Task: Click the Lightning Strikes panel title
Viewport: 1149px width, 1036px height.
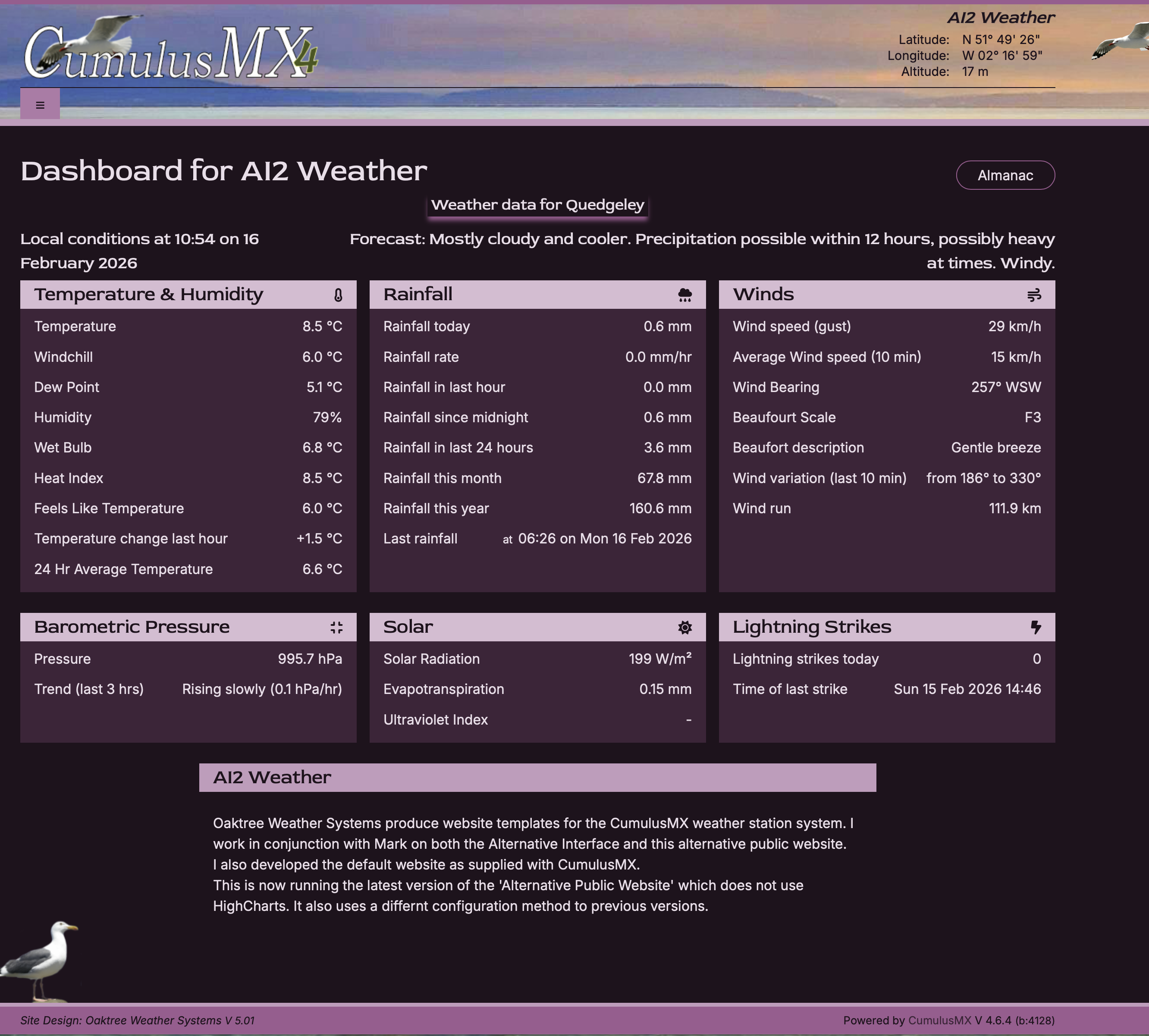Action: 812,627
